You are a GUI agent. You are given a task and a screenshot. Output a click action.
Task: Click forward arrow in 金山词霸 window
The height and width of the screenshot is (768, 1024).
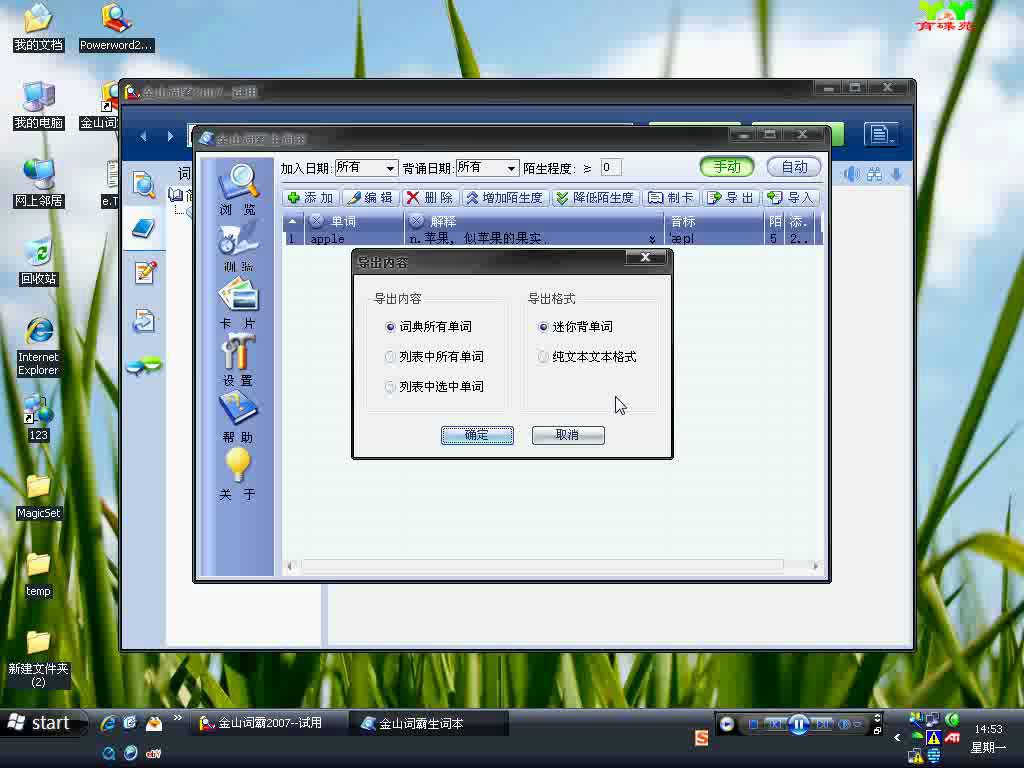pyautogui.click(x=170, y=136)
